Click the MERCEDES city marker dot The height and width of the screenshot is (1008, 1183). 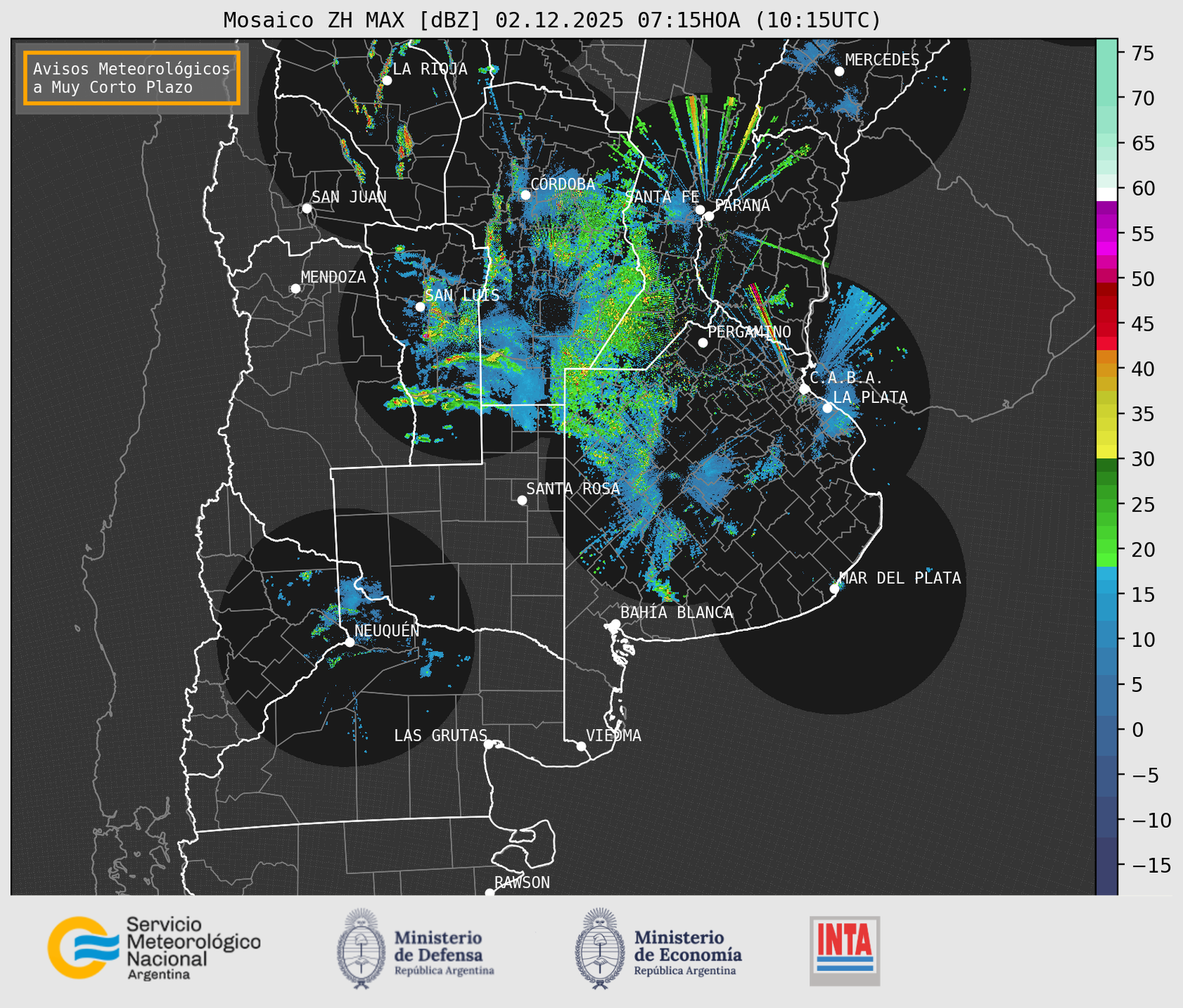pos(839,71)
